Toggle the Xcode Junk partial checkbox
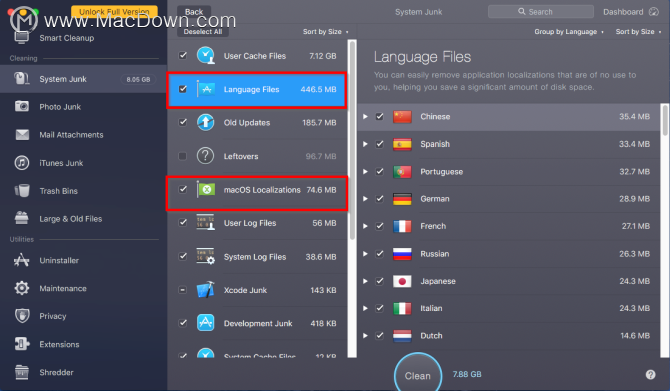The image size is (670, 391). [x=182, y=290]
